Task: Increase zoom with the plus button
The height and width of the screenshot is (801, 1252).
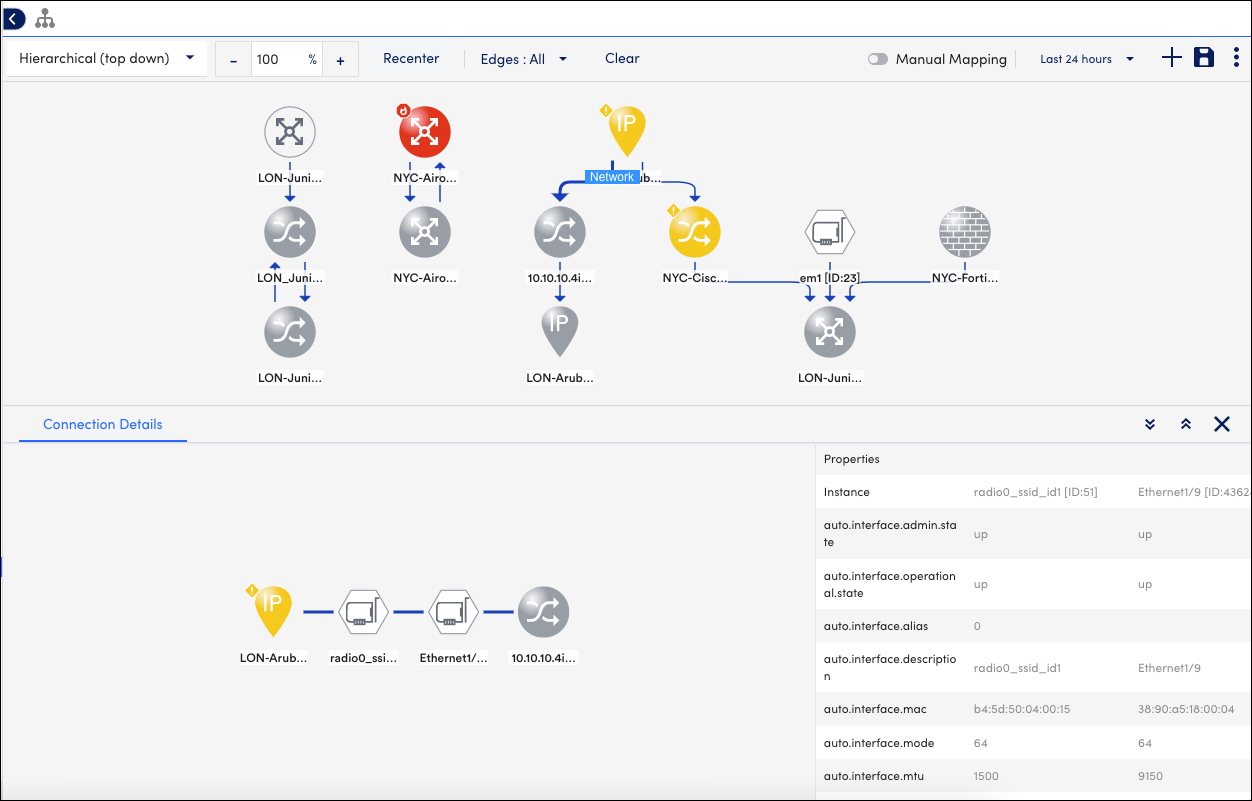Action: [340, 60]
